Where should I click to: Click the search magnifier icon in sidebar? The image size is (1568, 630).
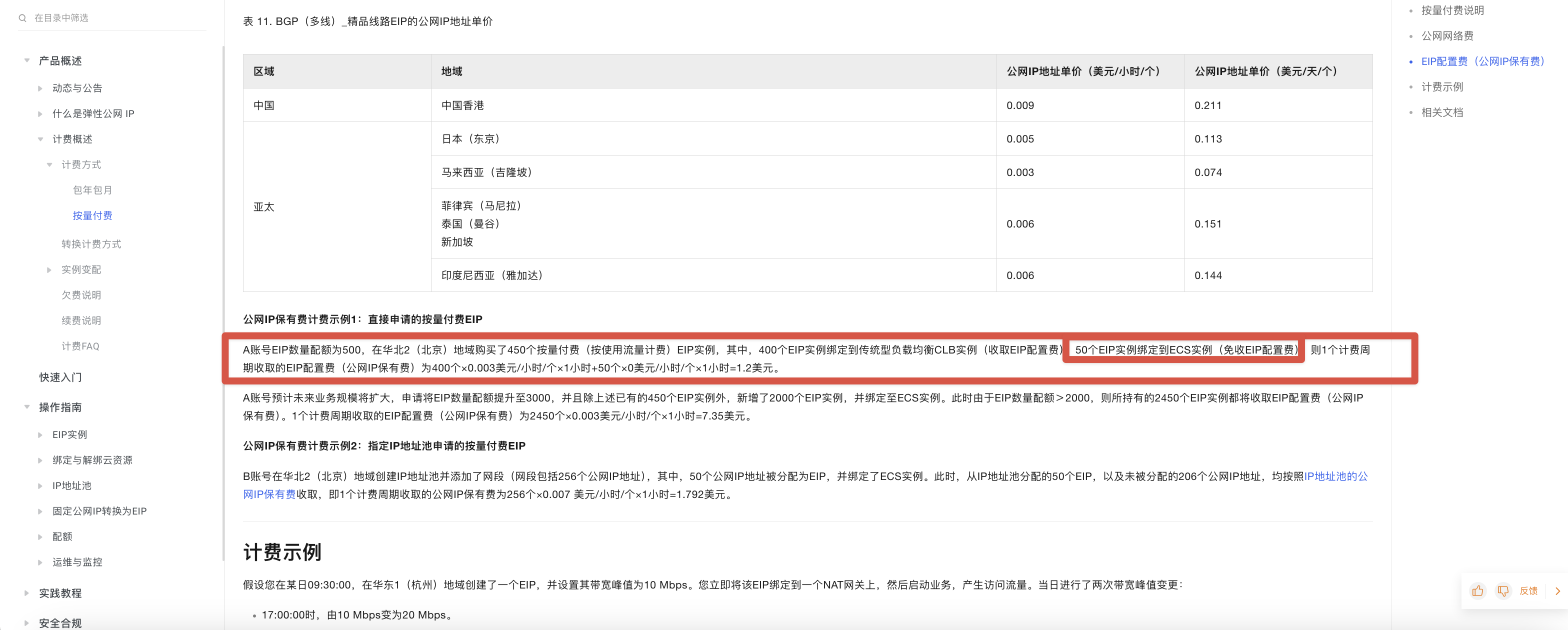[22, 17]
